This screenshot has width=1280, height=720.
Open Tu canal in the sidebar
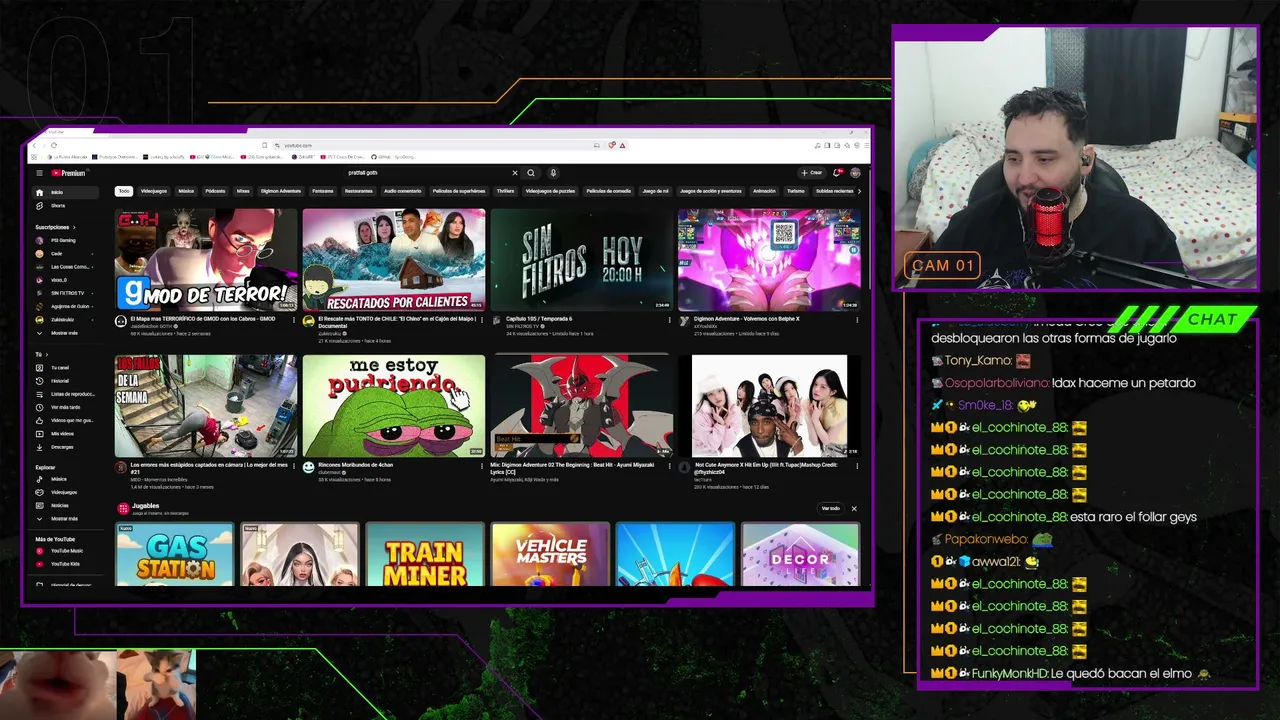pyautogui.click(x=66, y=368)
